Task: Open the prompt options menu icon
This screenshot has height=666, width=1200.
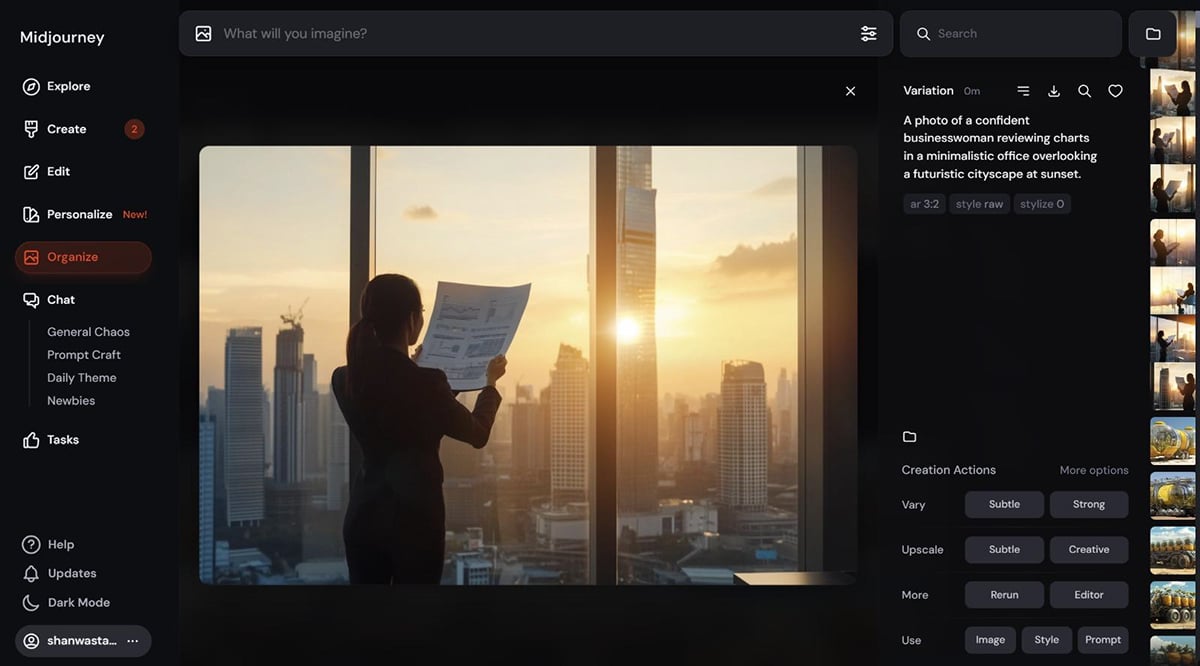Action: (x=1023, y=91)
